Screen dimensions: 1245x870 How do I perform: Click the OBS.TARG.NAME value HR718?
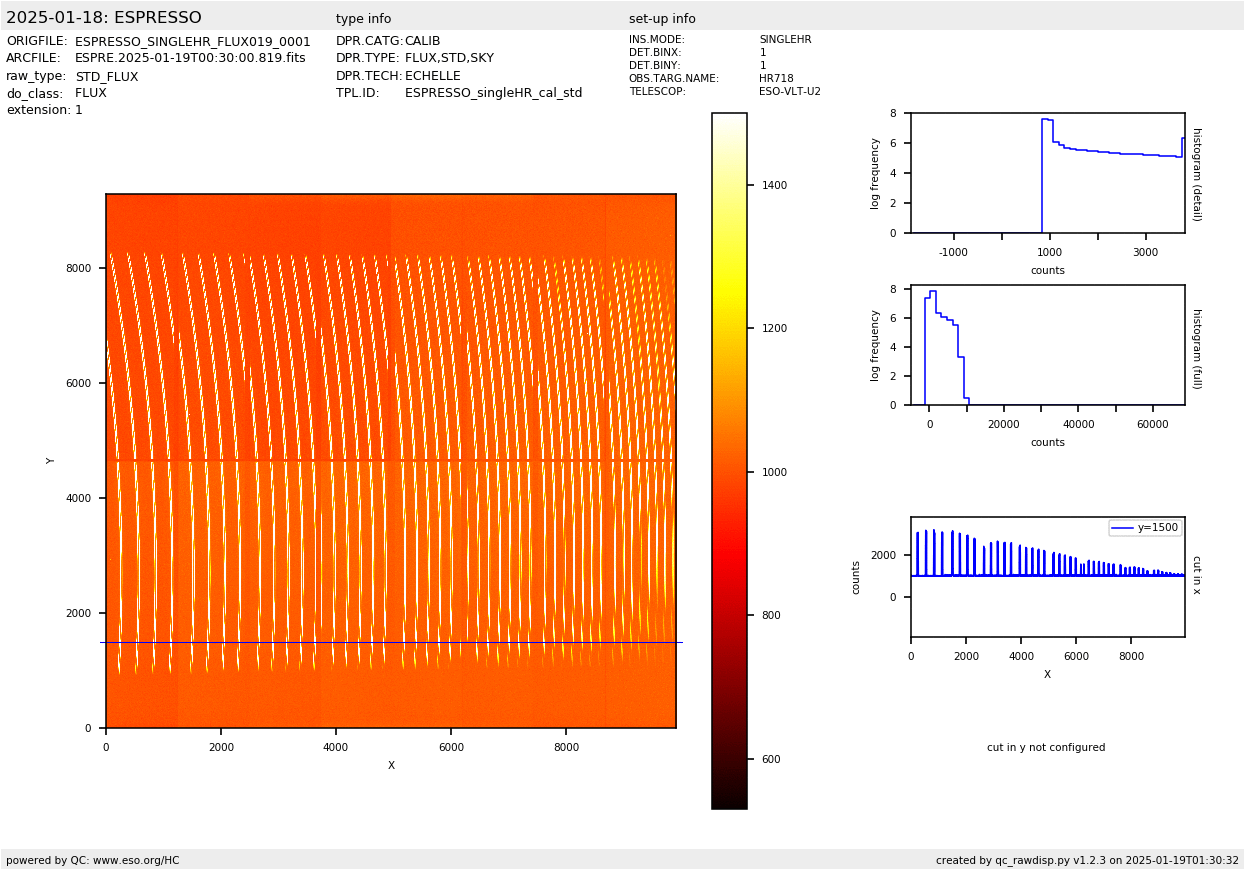coord(776,79)
